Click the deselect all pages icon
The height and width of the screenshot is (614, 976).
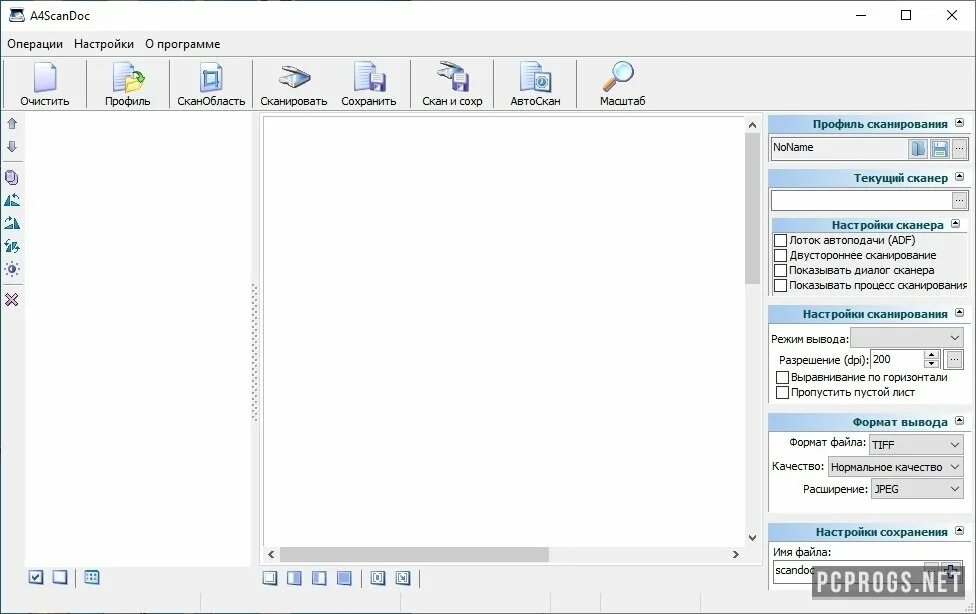[x=60, y=577]
